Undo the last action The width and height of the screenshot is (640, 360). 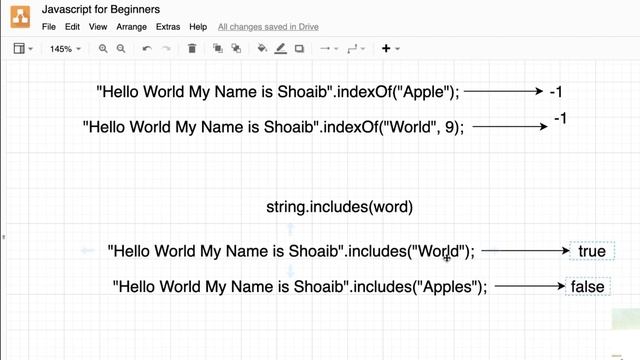[x=147, y=49]
